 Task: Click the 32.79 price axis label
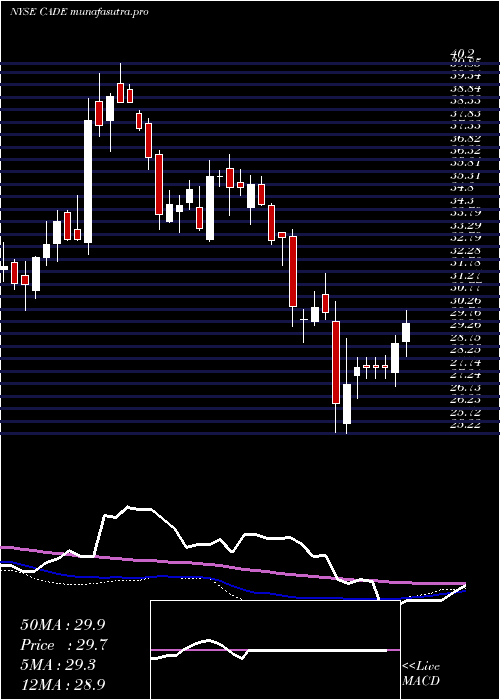pos(467,238)
